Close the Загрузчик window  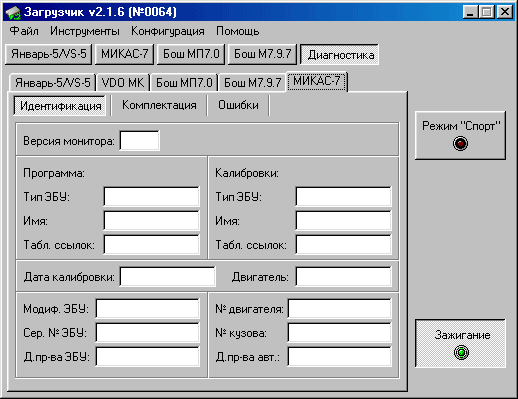click(x=505, y=12)
